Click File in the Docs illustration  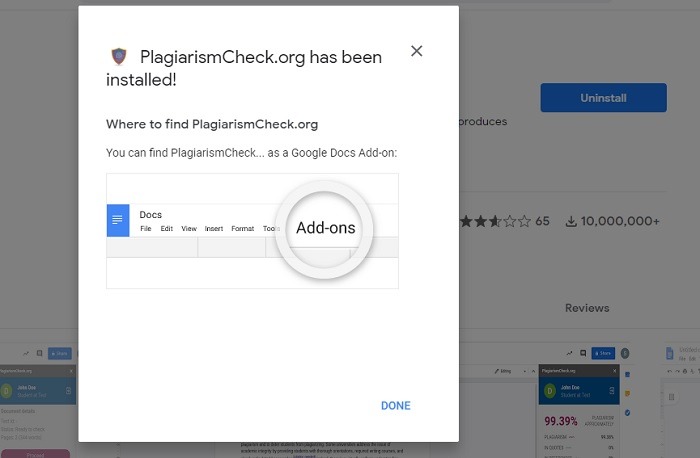(146, 229)
